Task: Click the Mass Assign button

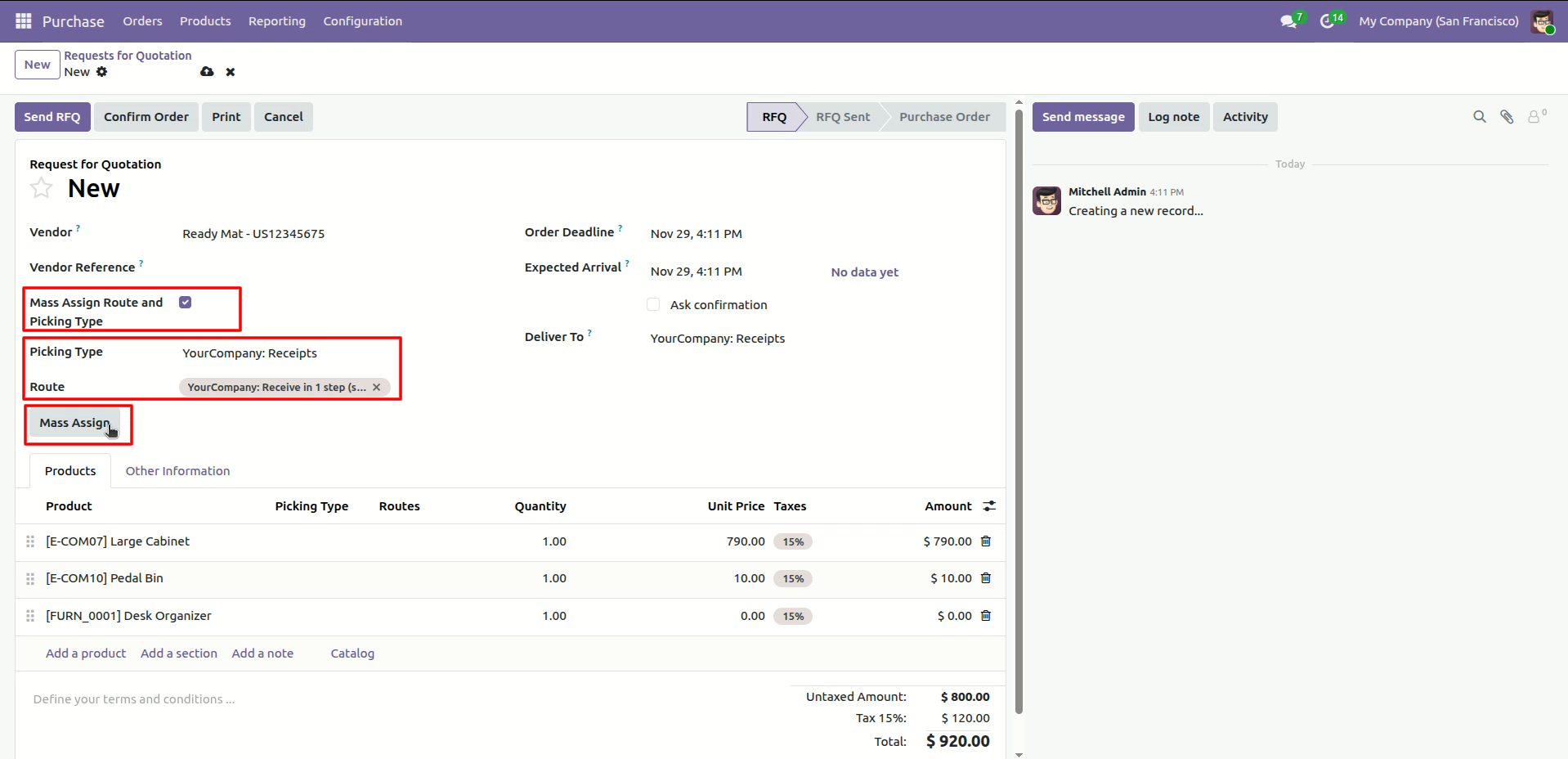Action: pos(74,423)
